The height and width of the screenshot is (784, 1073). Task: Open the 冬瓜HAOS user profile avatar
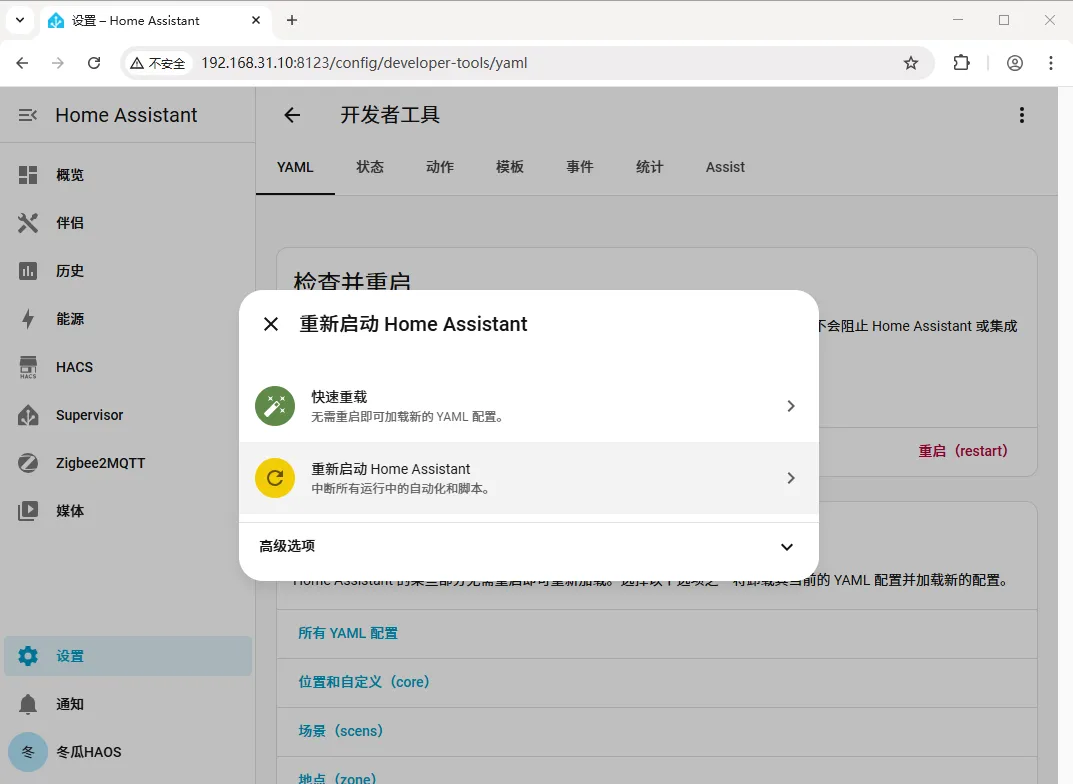28,752
